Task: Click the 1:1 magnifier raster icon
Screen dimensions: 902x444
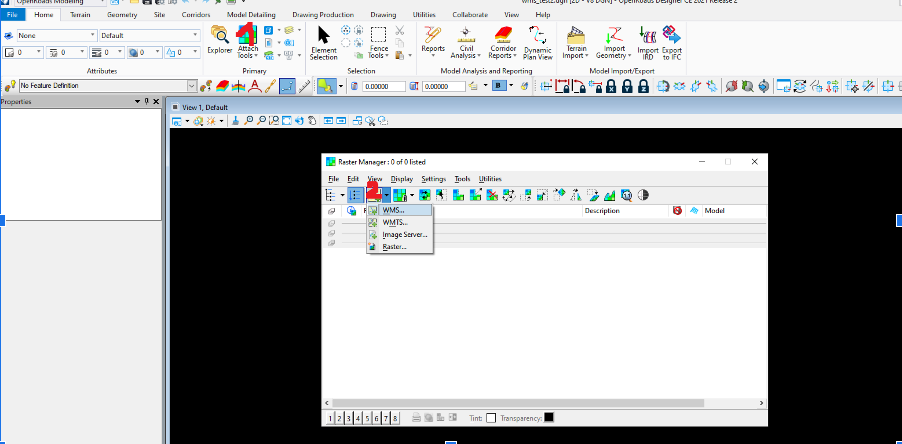Action: 626,196
